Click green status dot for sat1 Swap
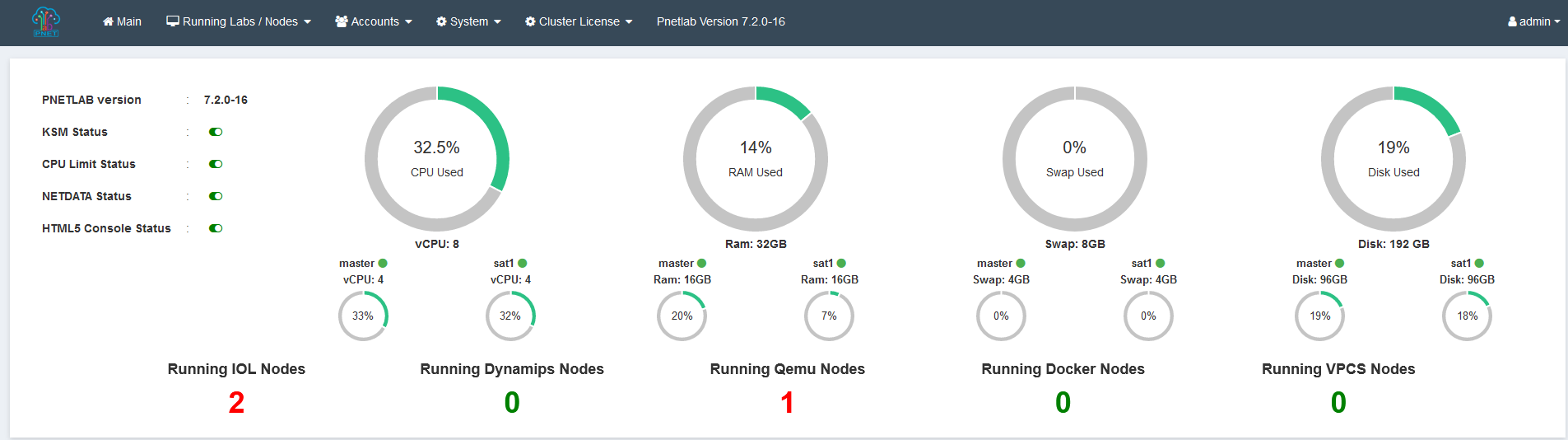1568x440 pixels. pyautogui.click(x=1161, y=264)
